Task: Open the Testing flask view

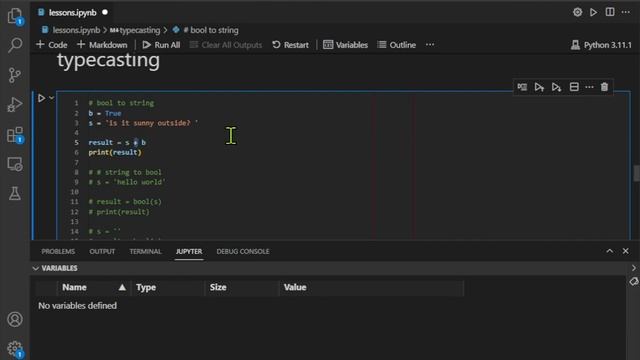Action: tap(15, 193)
